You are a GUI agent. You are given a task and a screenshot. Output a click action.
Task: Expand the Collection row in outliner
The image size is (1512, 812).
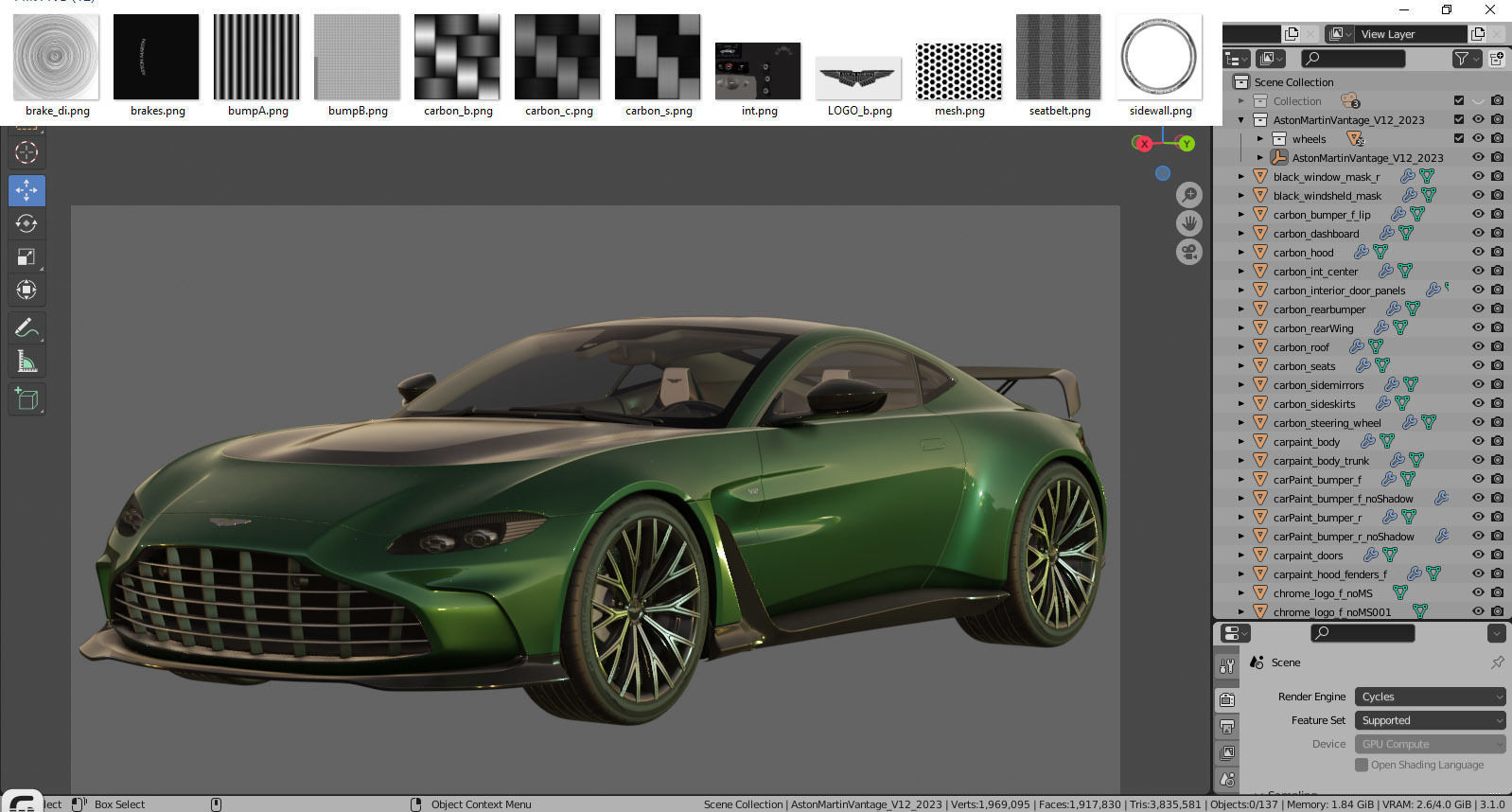point(1241,101)
